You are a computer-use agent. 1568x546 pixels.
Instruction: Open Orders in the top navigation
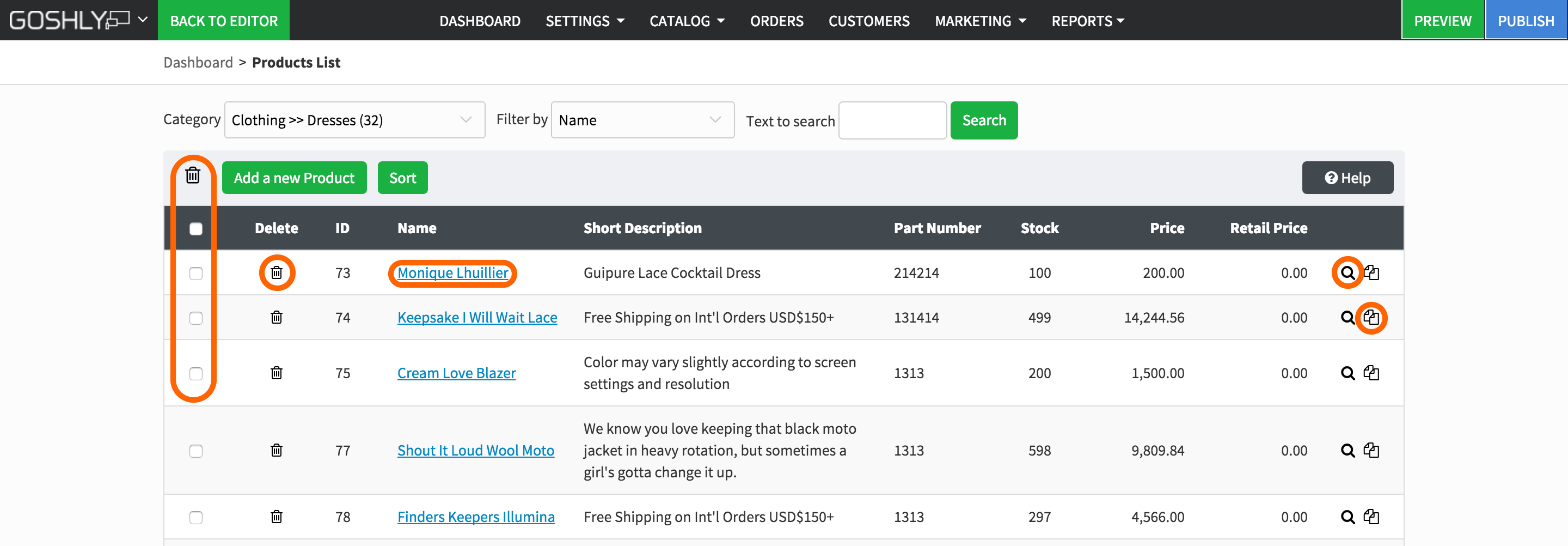pyautogui.click(x=776, y=21)
